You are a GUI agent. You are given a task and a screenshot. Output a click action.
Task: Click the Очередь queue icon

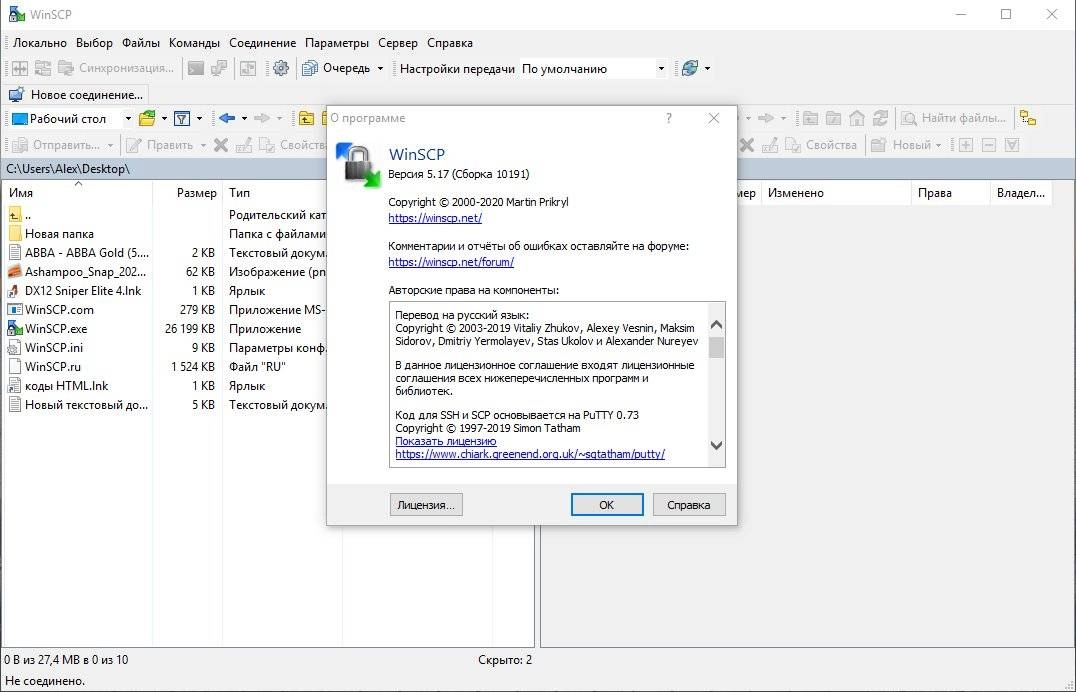pos(310,68)
